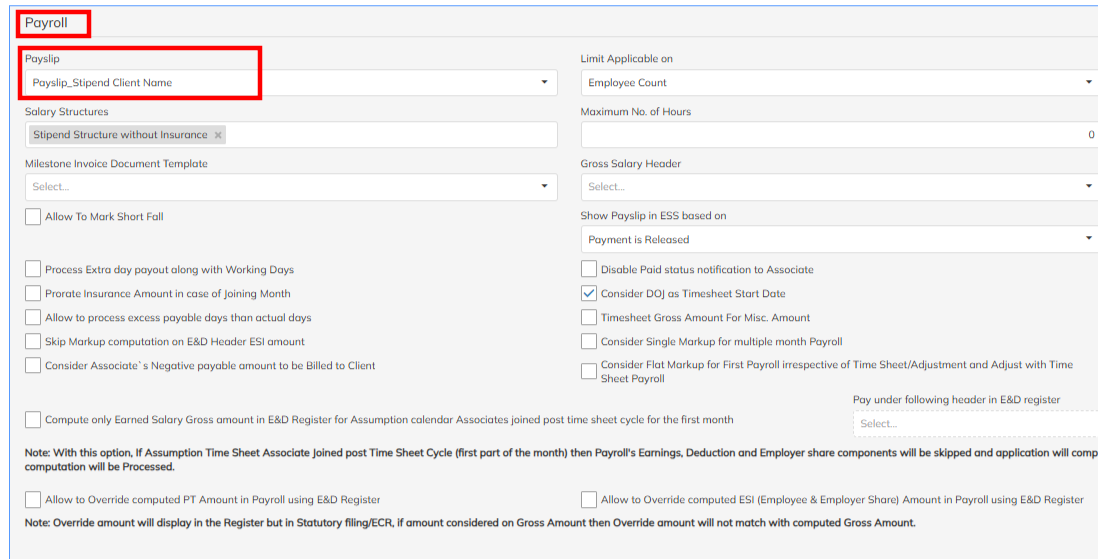The height and width of the screenshot is (559, 1098).
Task: Check Disable Paid status notification to Associate
Action: click(x=590, y=270)
